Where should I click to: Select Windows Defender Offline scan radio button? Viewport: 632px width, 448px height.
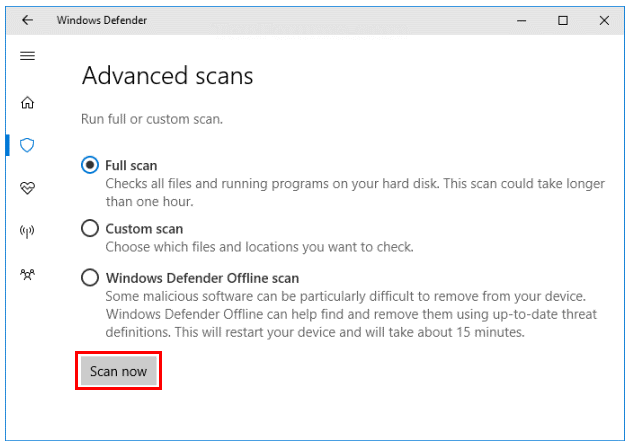pyautogui.click(x=89, y=277)
